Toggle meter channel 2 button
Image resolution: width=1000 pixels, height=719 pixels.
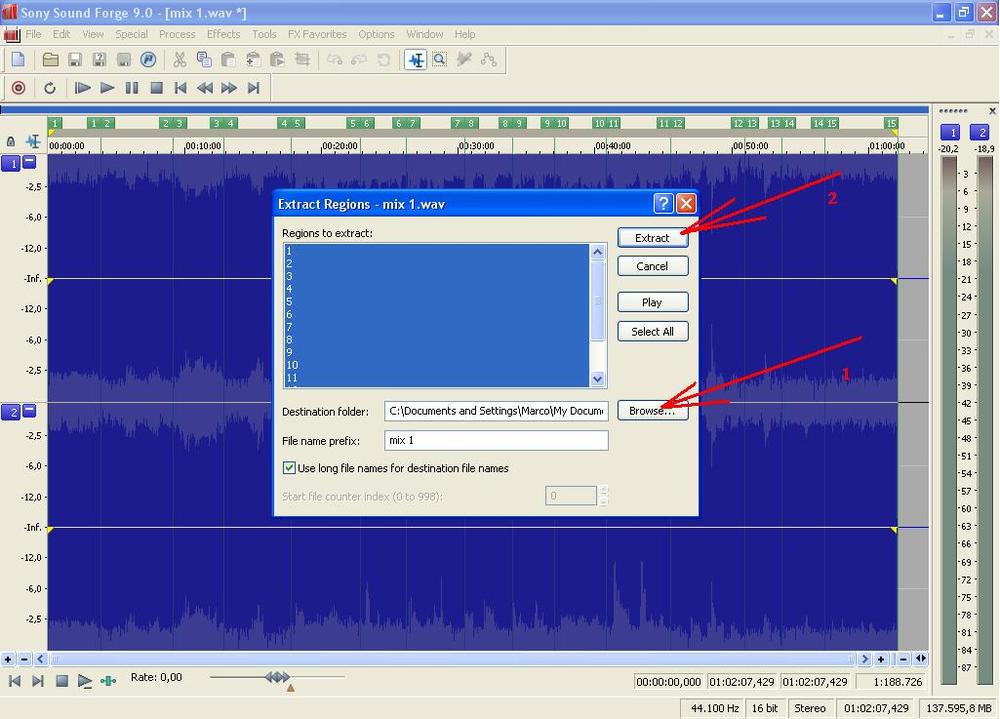coord(980,132)
